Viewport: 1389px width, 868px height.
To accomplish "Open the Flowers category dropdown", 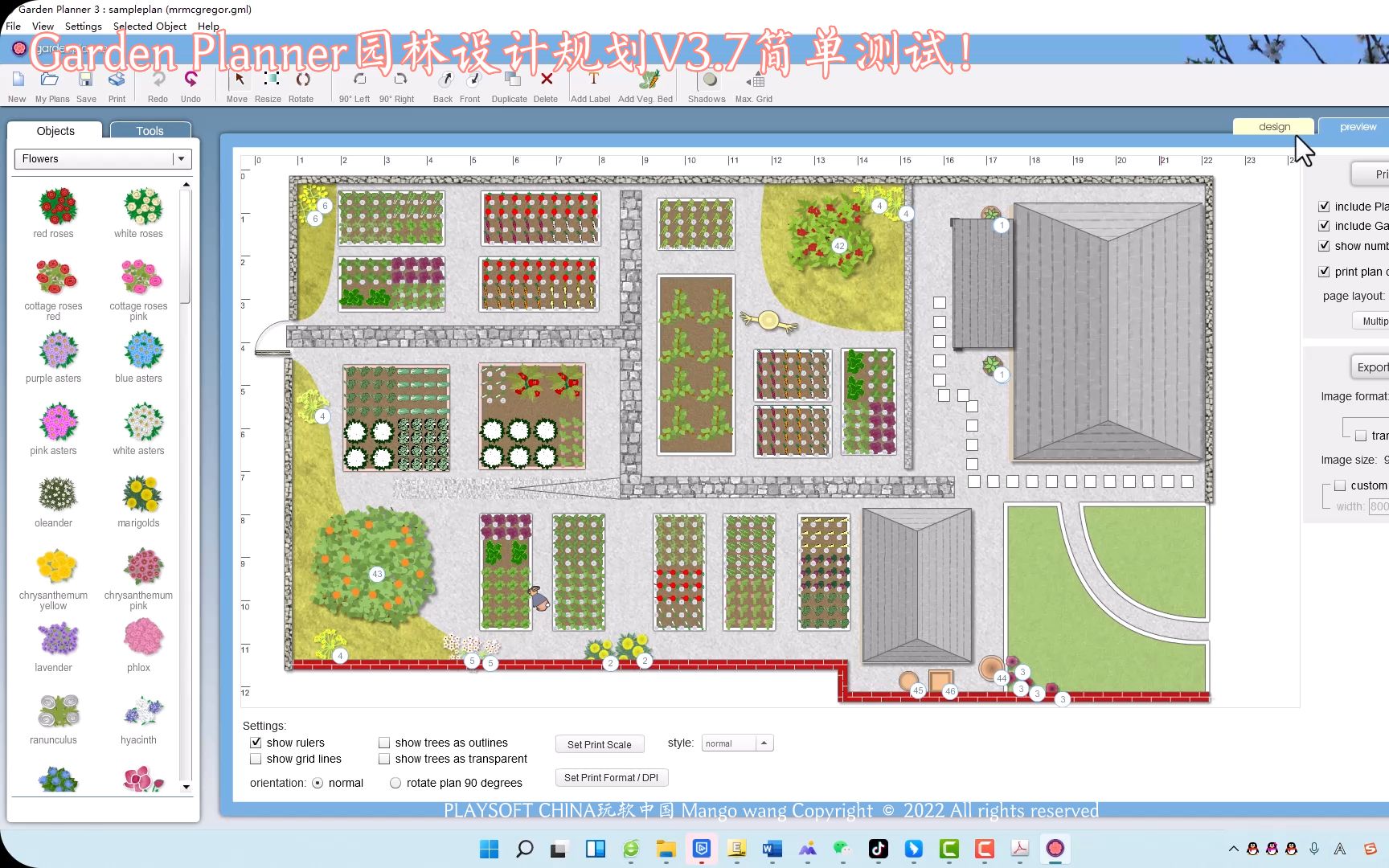I will click(x=103, y=158).
